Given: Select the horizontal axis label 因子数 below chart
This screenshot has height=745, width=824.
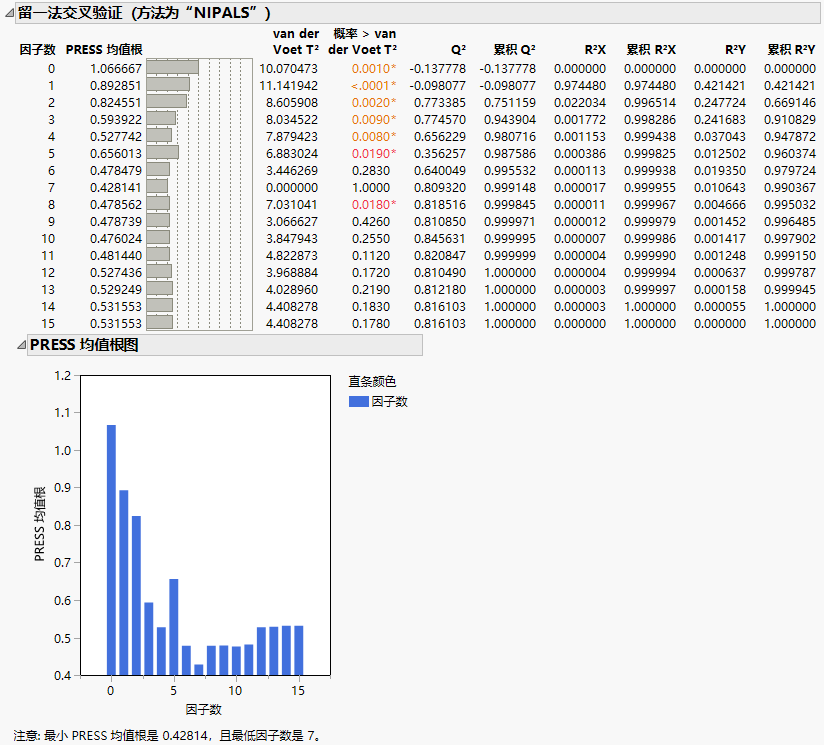Looking at the screenshot, I should click(198, 709).
